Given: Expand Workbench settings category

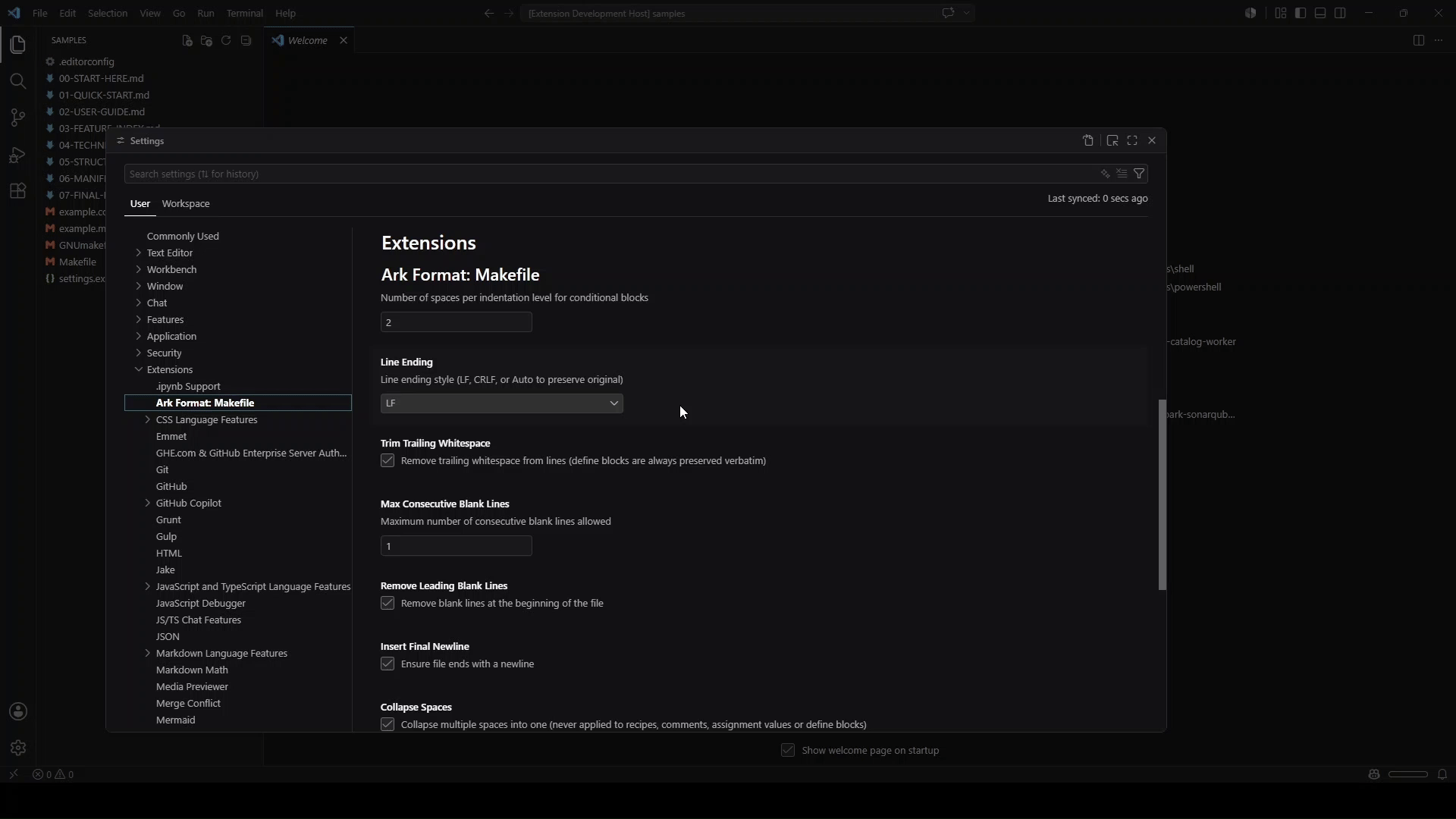Looking at the screenshot, I should click(x=138, y=269).
